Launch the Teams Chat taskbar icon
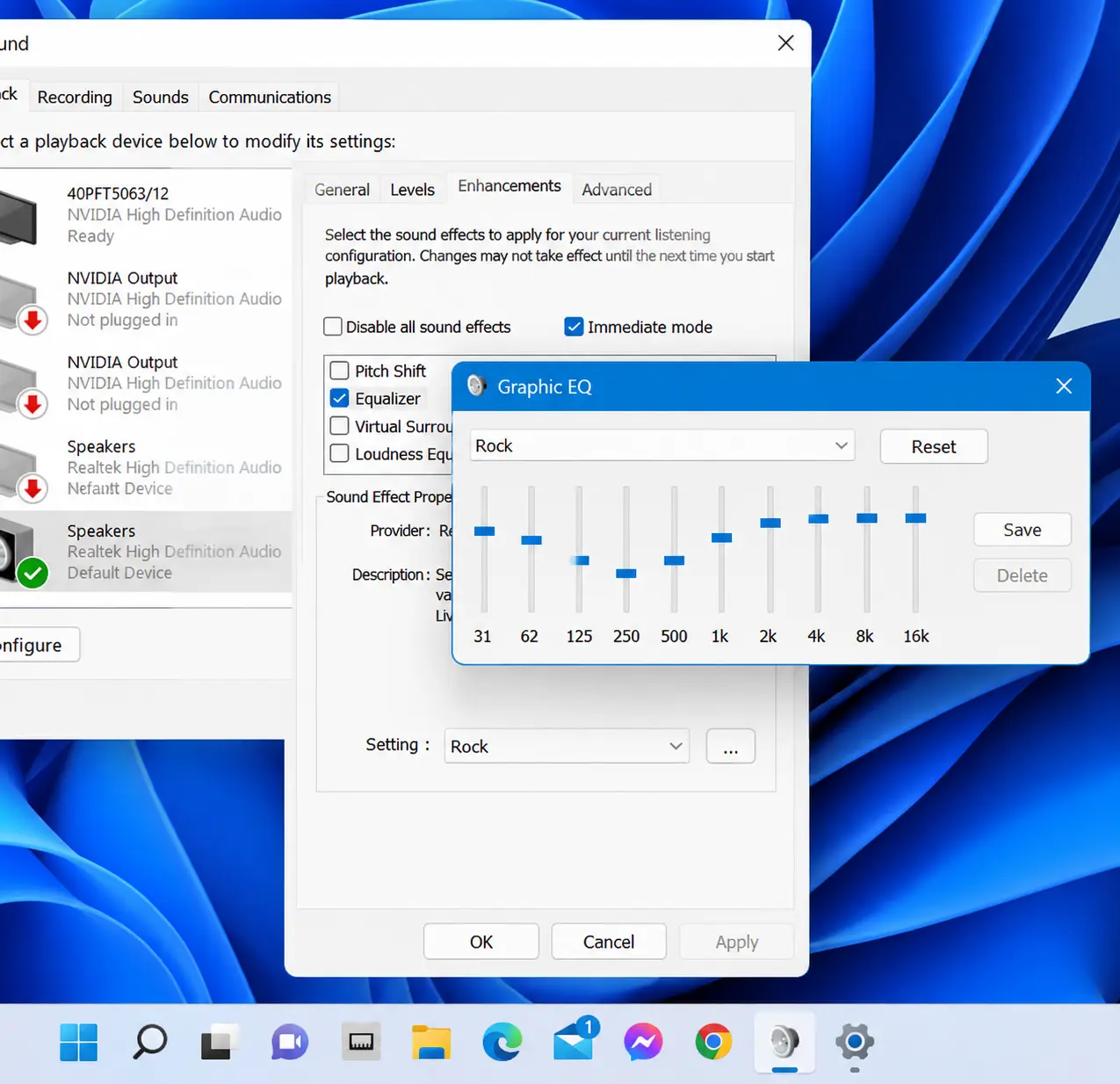Image resolution: width=1120 pixels, height=1084 pixels. (289, 1043)
